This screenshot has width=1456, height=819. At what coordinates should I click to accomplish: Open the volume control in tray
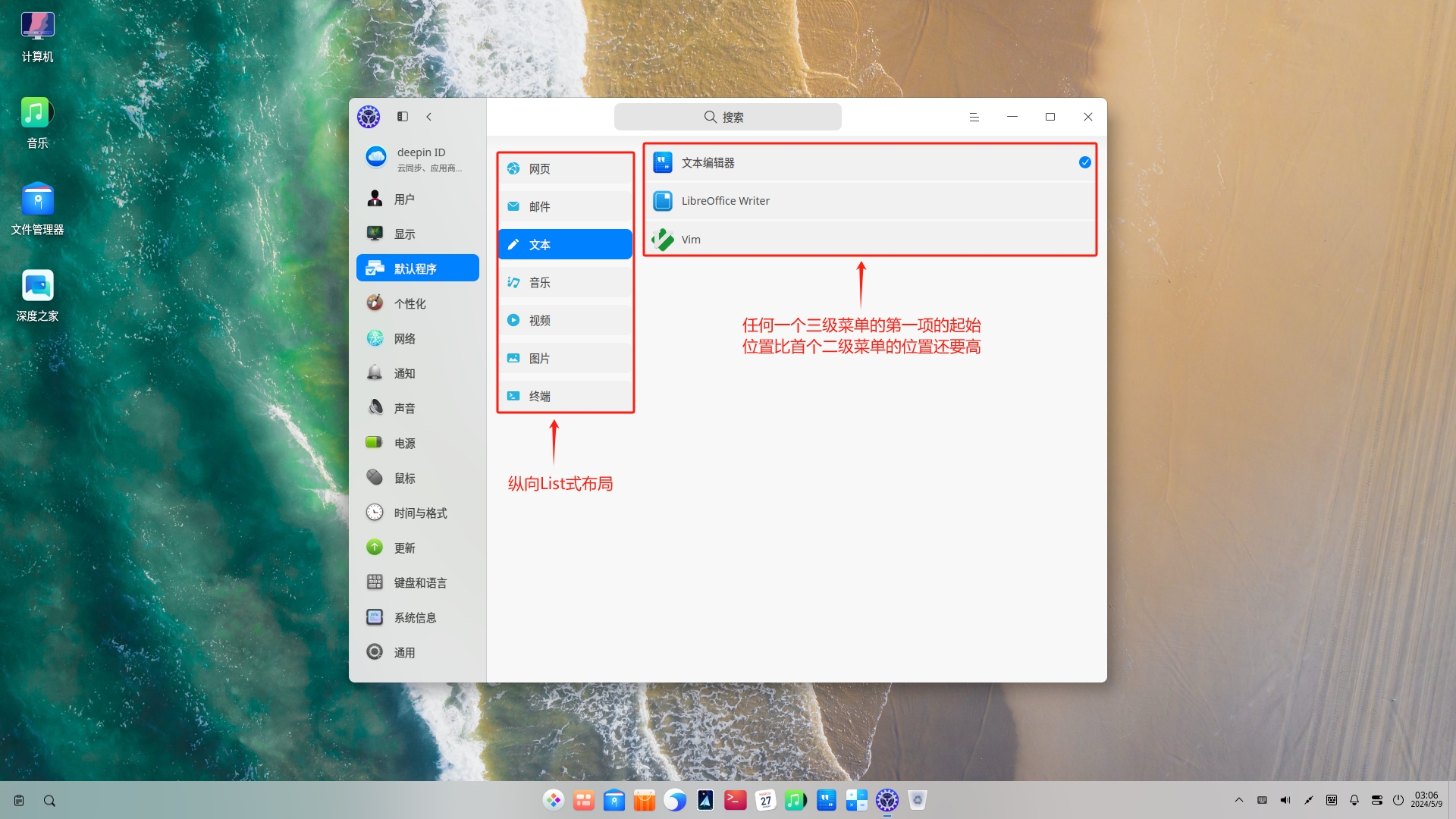(x=1285, y=800)
